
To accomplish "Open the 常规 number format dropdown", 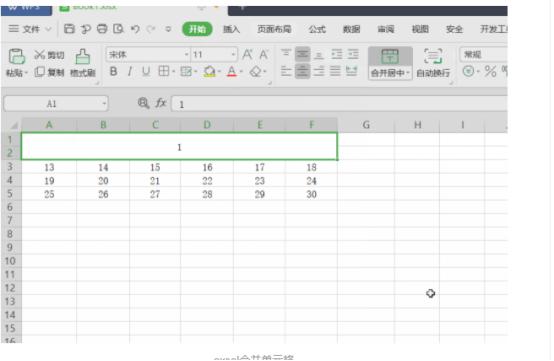I will [483, 54].
